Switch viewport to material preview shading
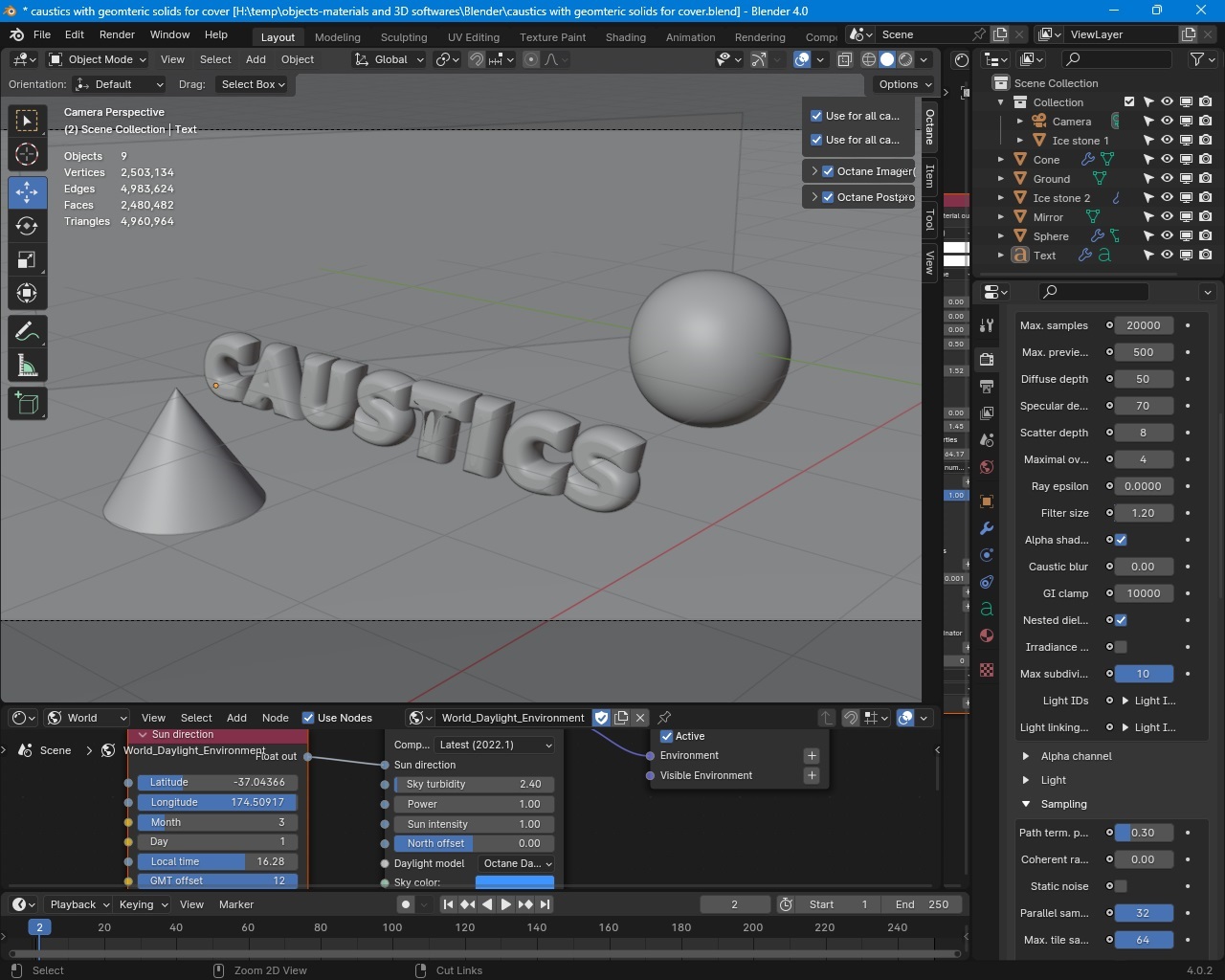The width and height of the screenshot is (1225, 980). pos(905,59)
